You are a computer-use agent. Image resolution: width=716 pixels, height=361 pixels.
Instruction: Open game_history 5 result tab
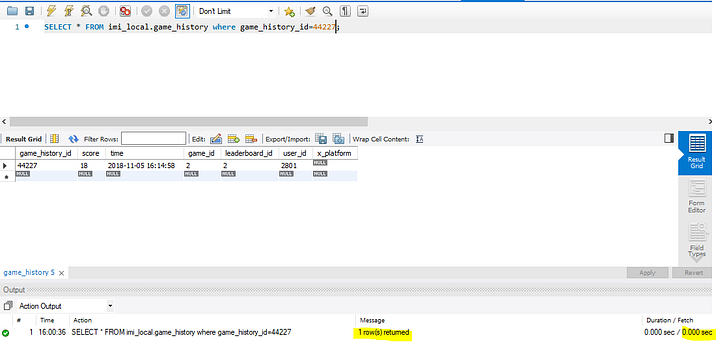point(29,272)
